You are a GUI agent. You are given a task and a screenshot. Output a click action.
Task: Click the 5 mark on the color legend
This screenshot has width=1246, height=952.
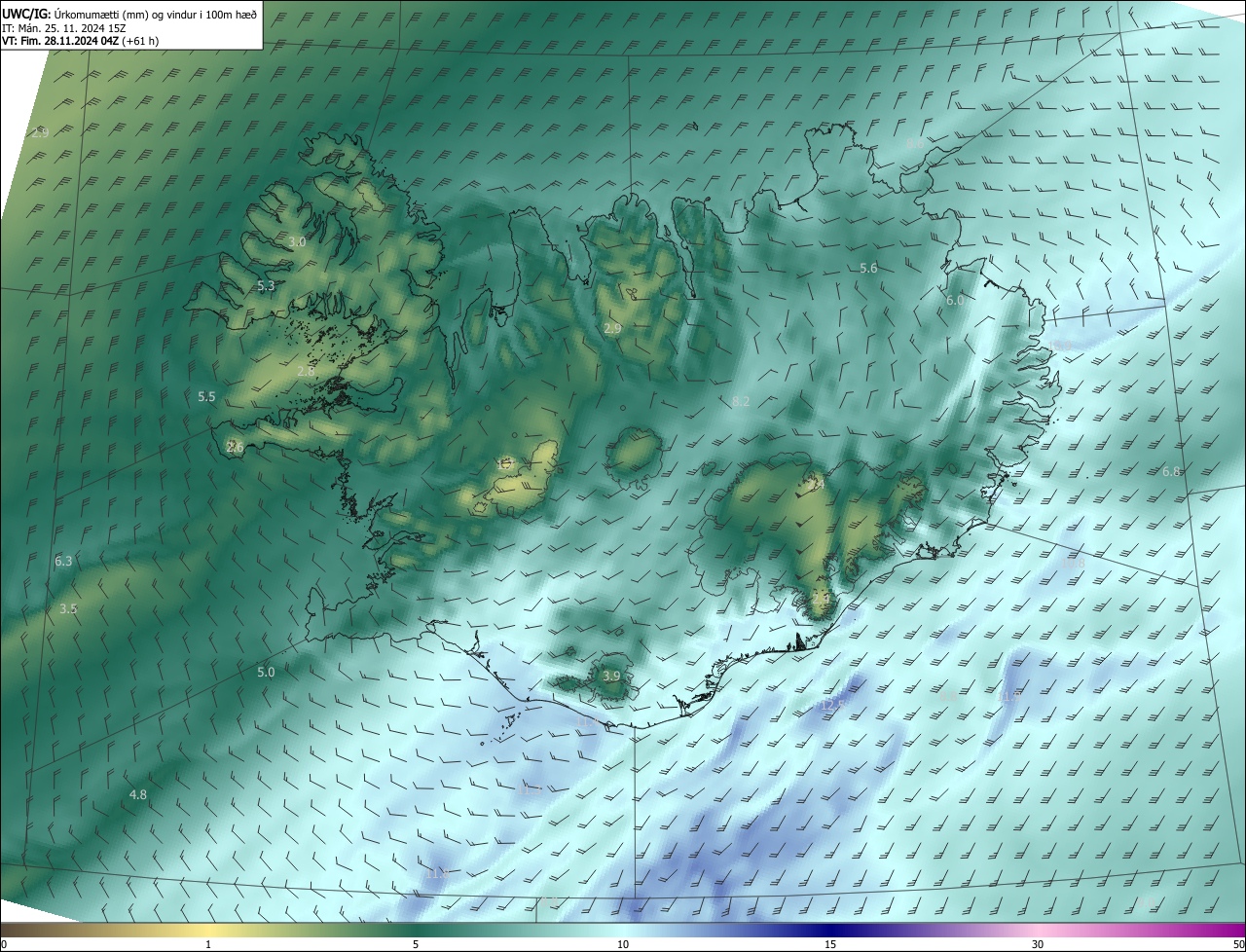416,944
